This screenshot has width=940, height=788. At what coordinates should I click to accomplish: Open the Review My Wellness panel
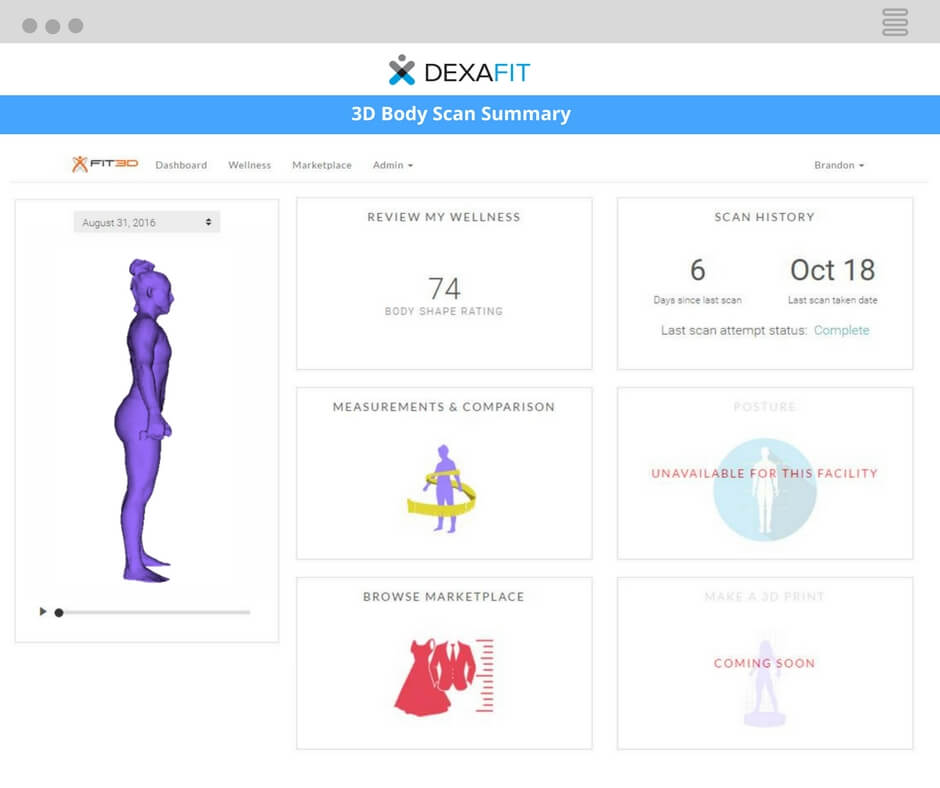[443, 283]
